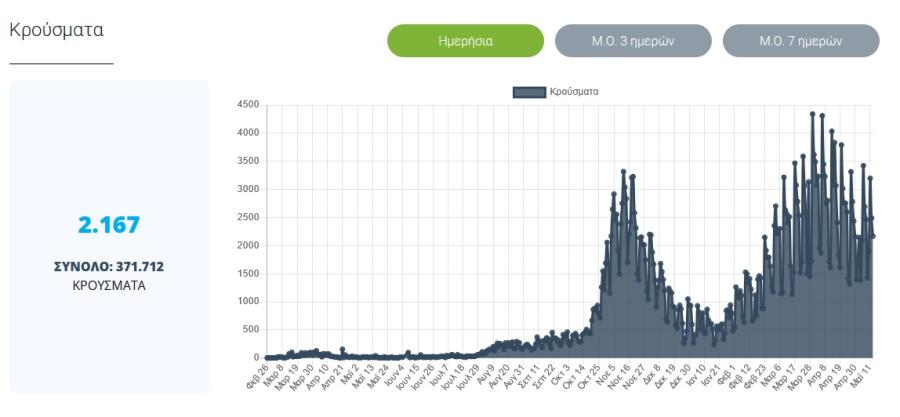Switch to Μ.Ο. 7 ημερών average
Image resolution: width=900 pixels, height=417 pixels.
[x=801, y=41]
